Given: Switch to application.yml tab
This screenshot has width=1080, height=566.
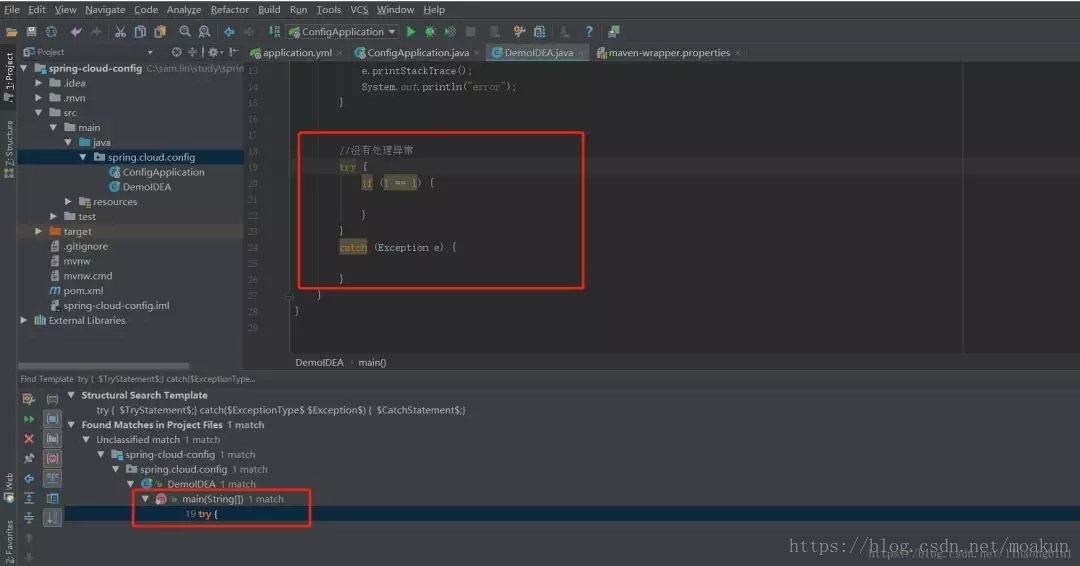Looking at the screenshot, I should 297,52.
